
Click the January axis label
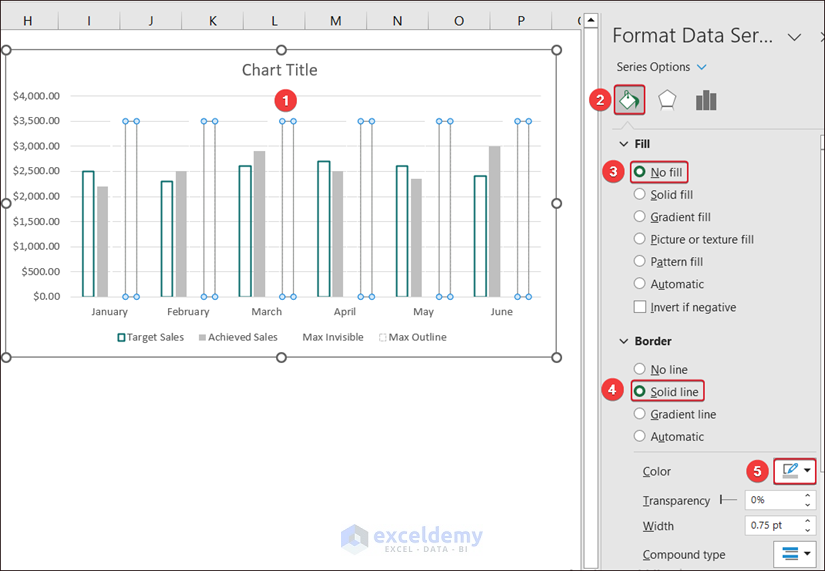(x=109, y=312)
